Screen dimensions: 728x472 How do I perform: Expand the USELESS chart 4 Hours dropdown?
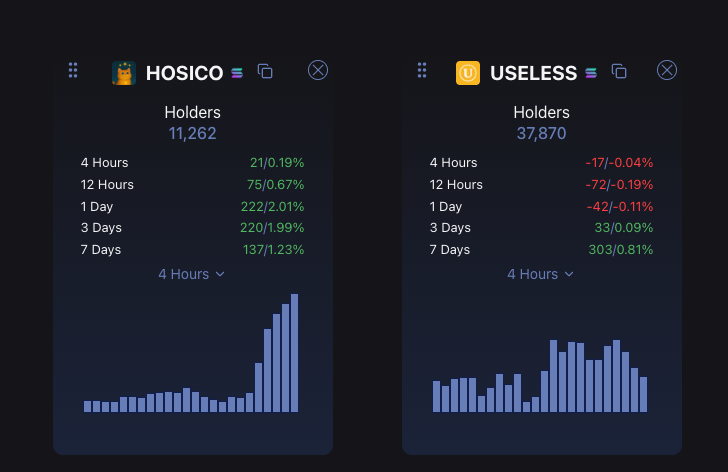(x=541, y=274)
